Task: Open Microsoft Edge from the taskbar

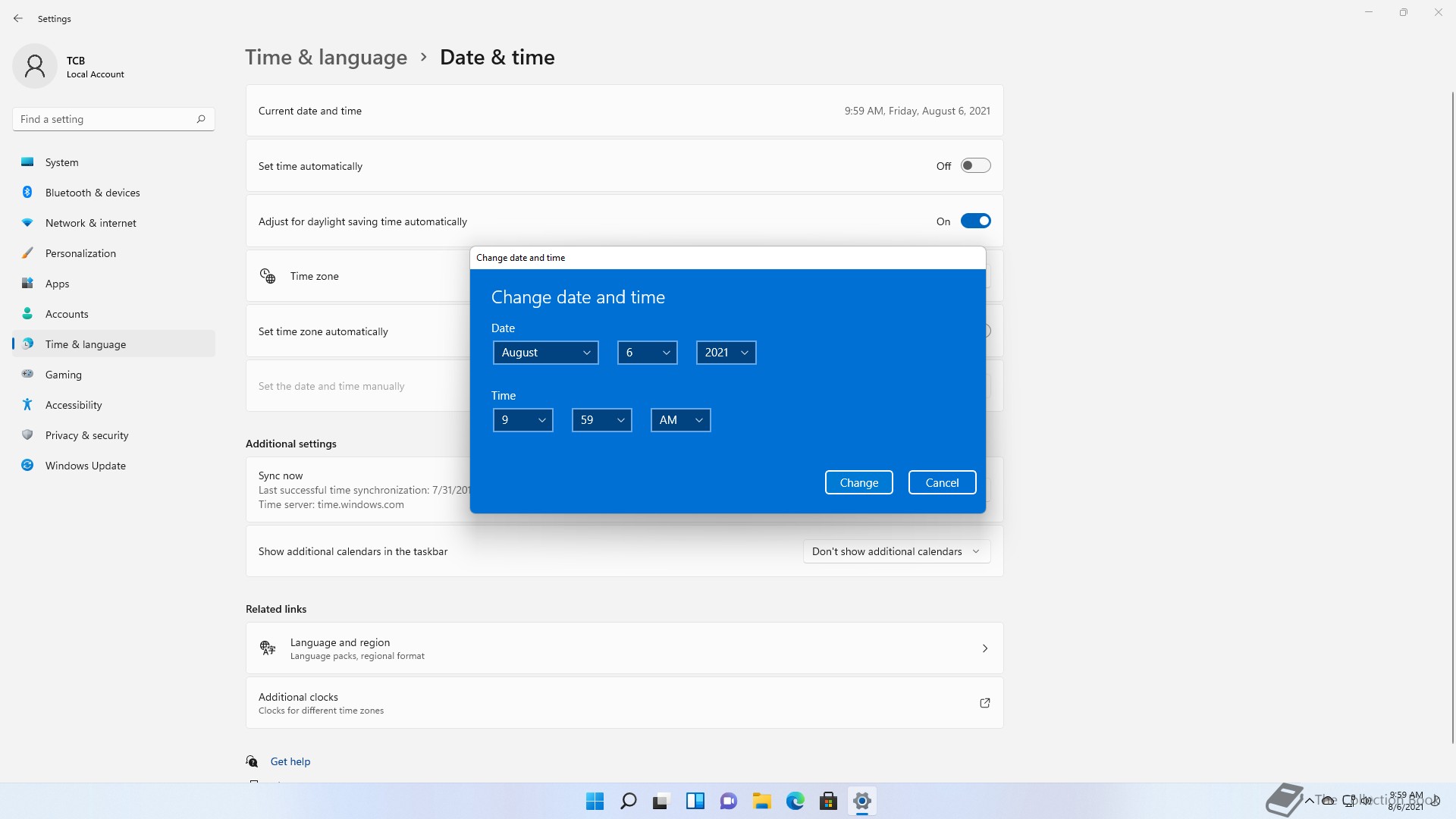Action: click(795, 801)
